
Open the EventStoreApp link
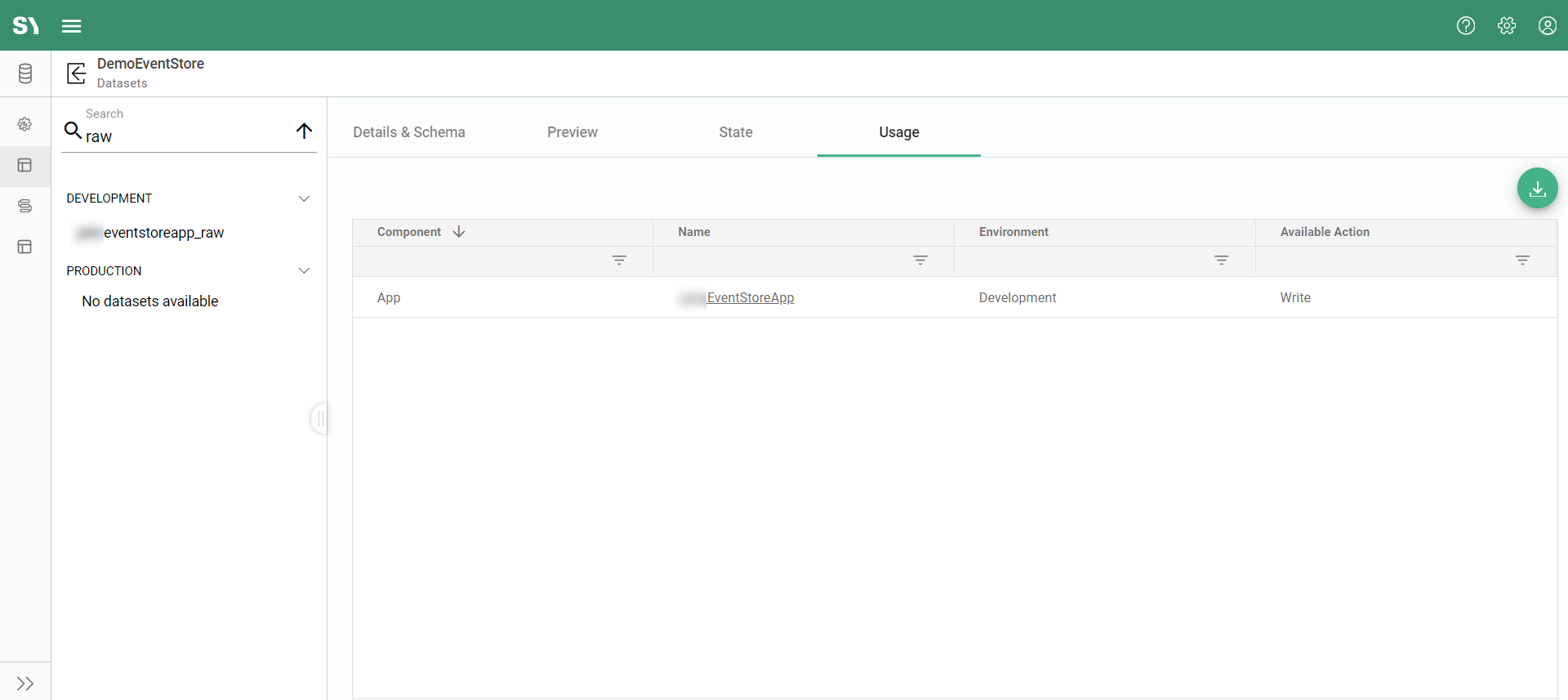[750, 298]
